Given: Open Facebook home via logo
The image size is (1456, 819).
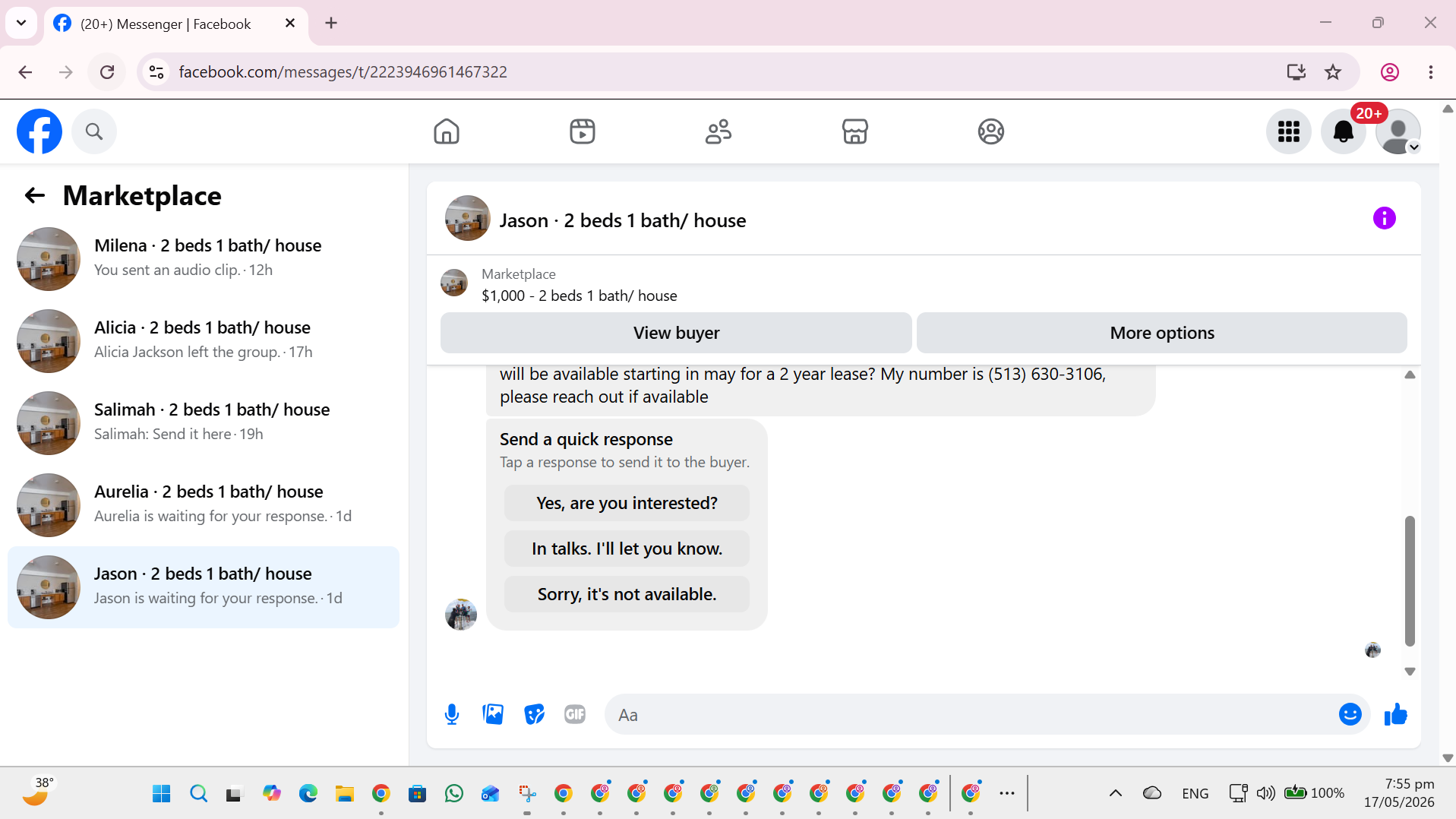Looking at the screenshot, I should point(39,131).
